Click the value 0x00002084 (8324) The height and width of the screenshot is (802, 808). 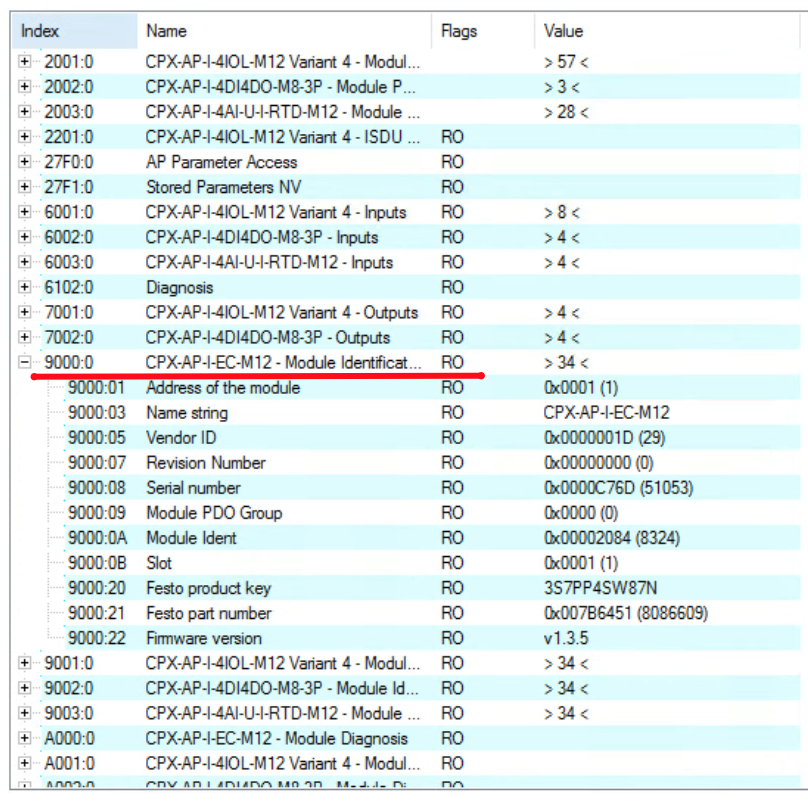(x=612, y=538)
